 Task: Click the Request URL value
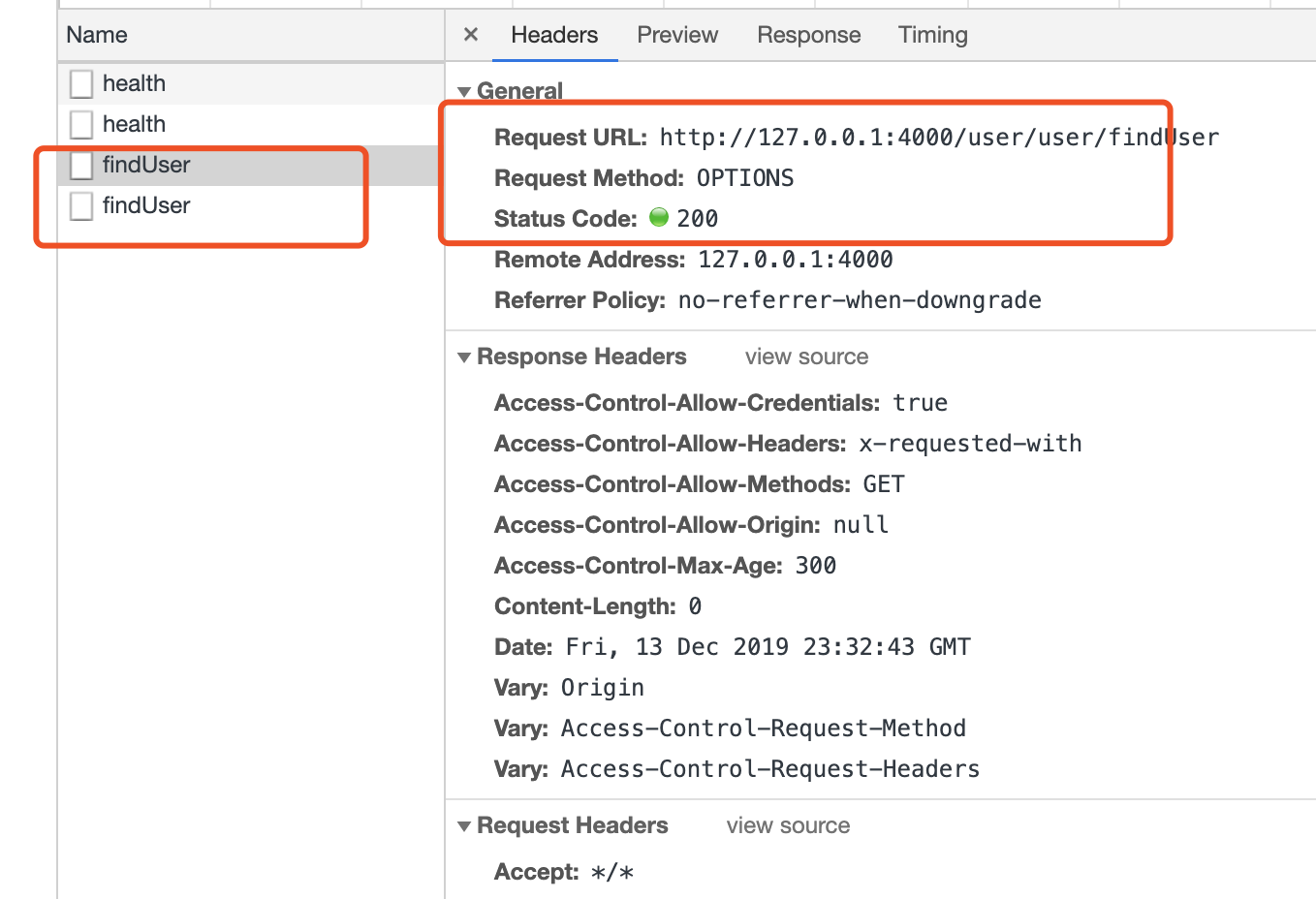pos(939,138)
